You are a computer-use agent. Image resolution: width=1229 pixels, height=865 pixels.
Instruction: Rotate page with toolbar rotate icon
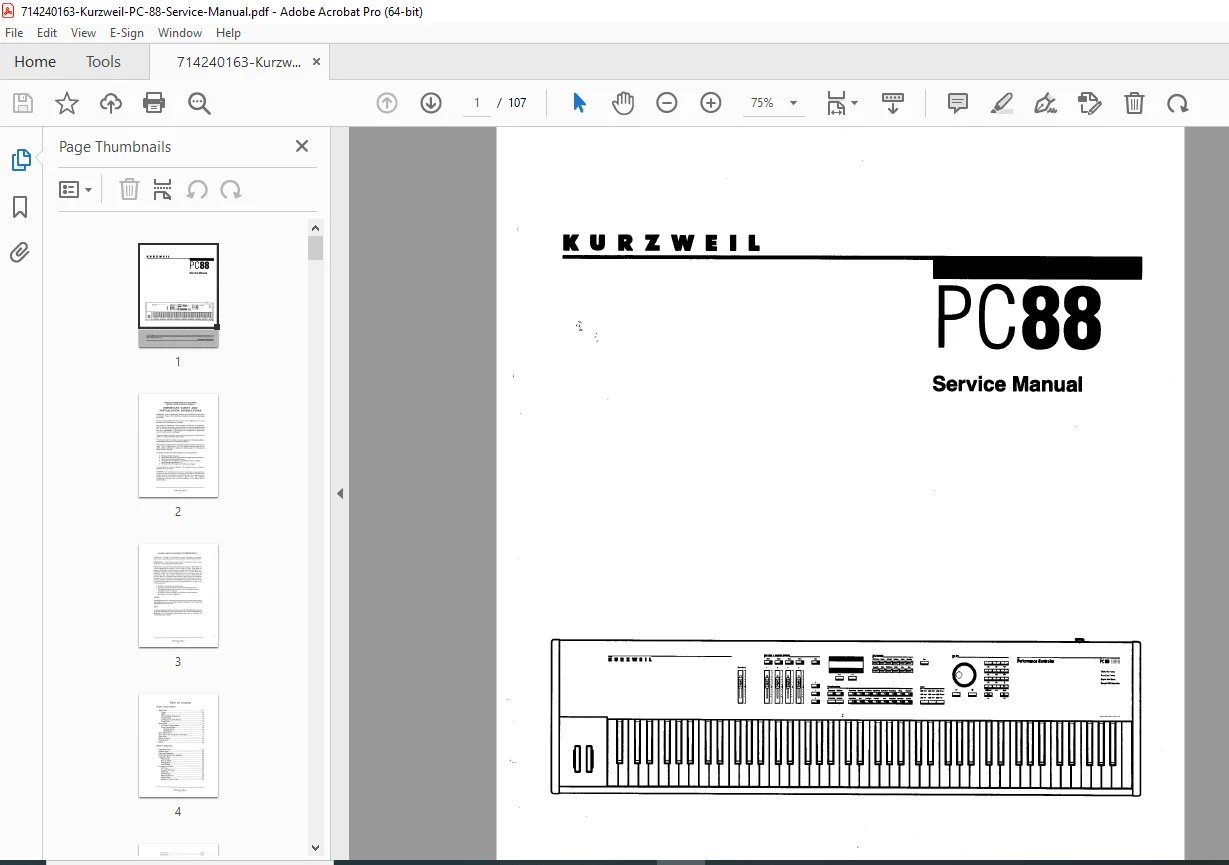1178,103
